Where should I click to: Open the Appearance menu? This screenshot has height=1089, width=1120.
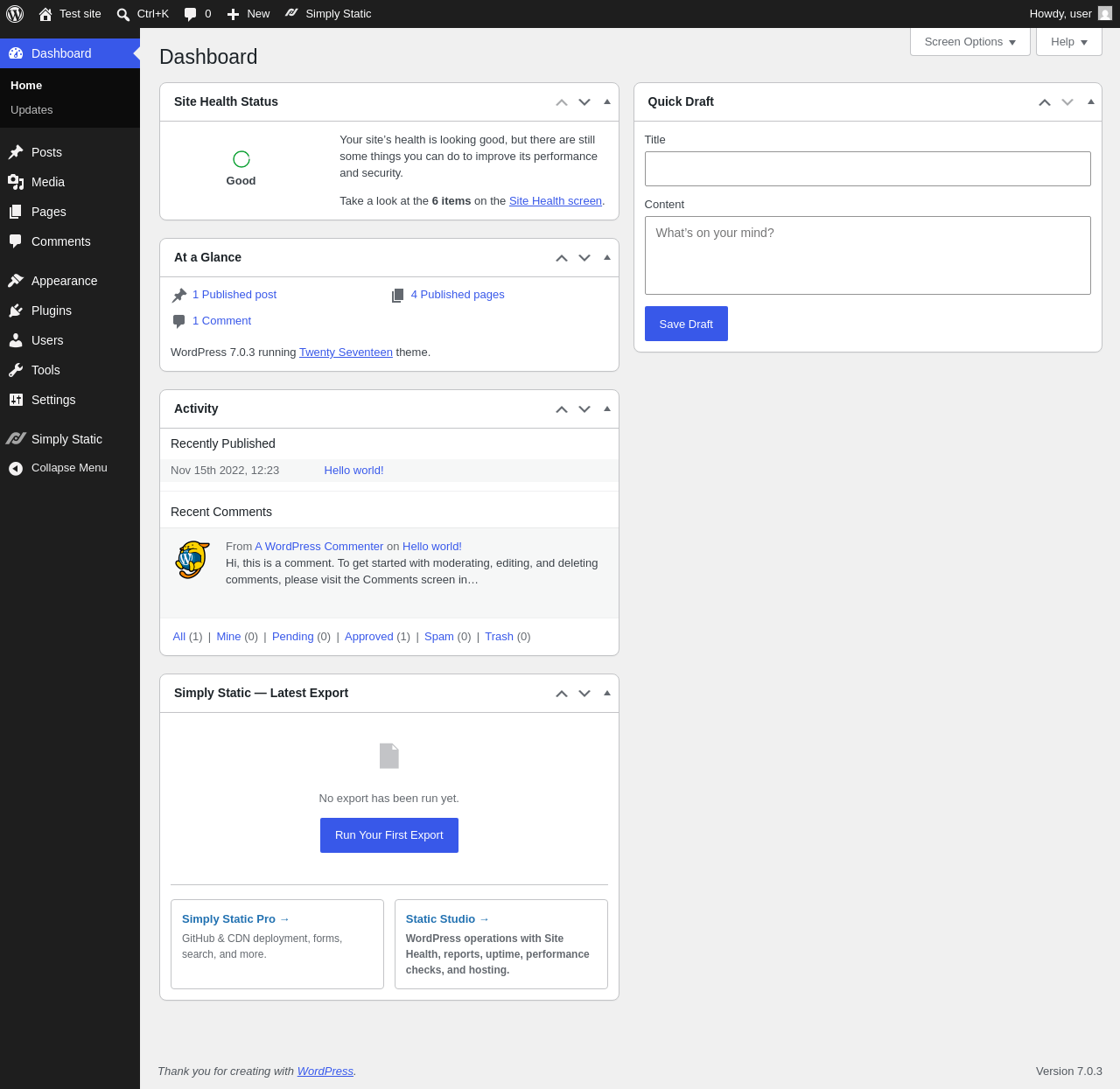pos(70,281)
